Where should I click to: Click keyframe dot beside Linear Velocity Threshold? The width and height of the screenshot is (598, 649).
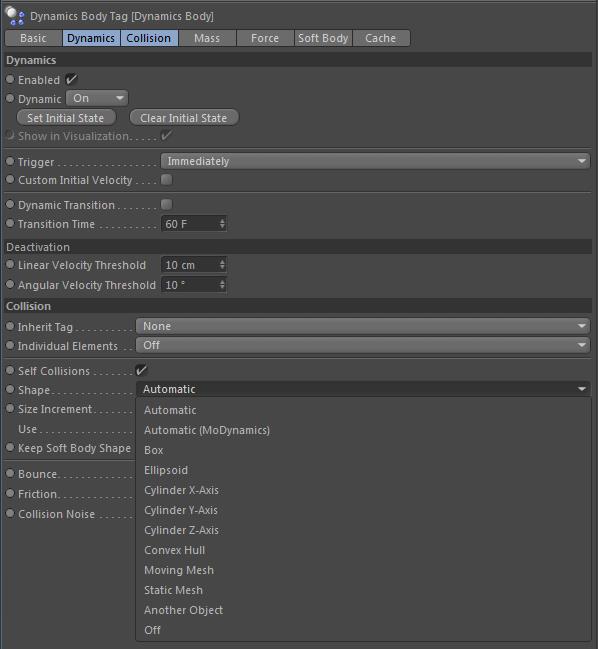point(10,264)
